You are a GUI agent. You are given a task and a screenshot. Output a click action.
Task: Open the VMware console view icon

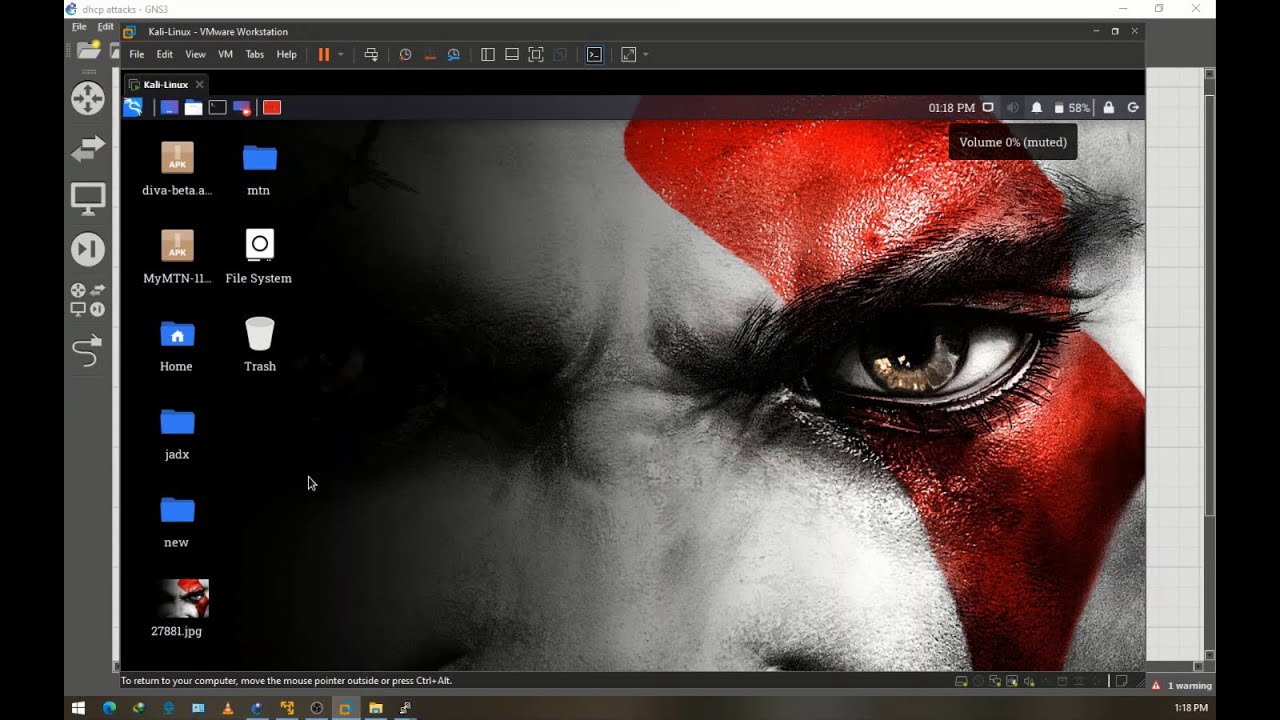[594, 54]
